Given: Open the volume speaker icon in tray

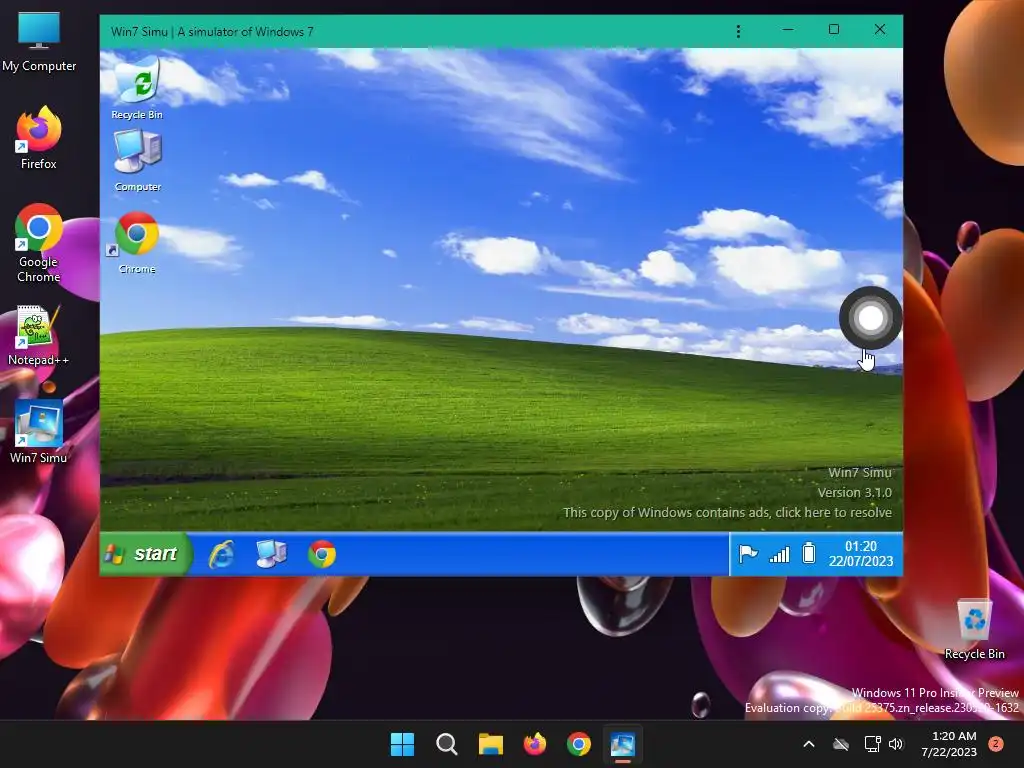Looking at the screenshot, I should 896,744.
